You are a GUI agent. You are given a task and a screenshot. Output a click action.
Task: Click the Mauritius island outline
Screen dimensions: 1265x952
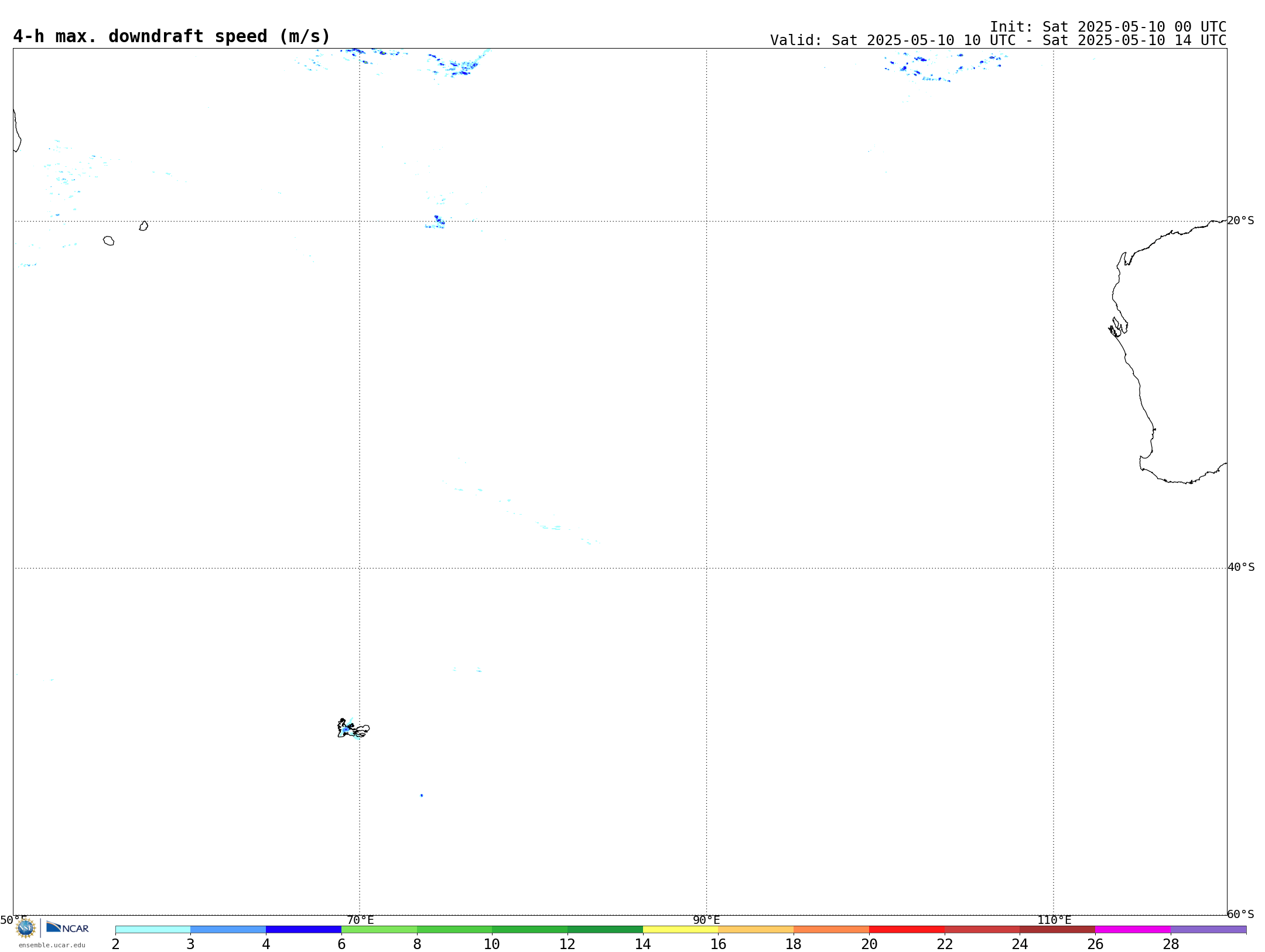(143, 226)
